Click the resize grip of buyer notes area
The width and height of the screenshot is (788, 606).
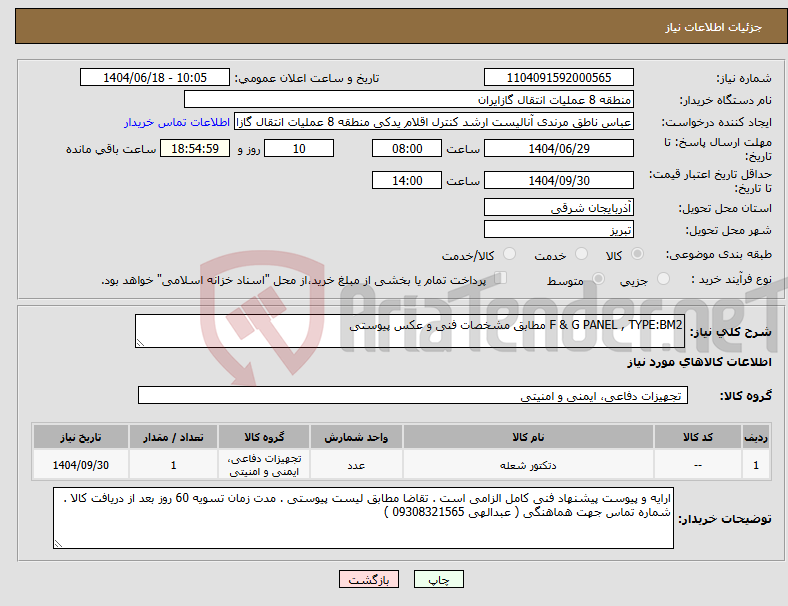click(x=58, y=544)
